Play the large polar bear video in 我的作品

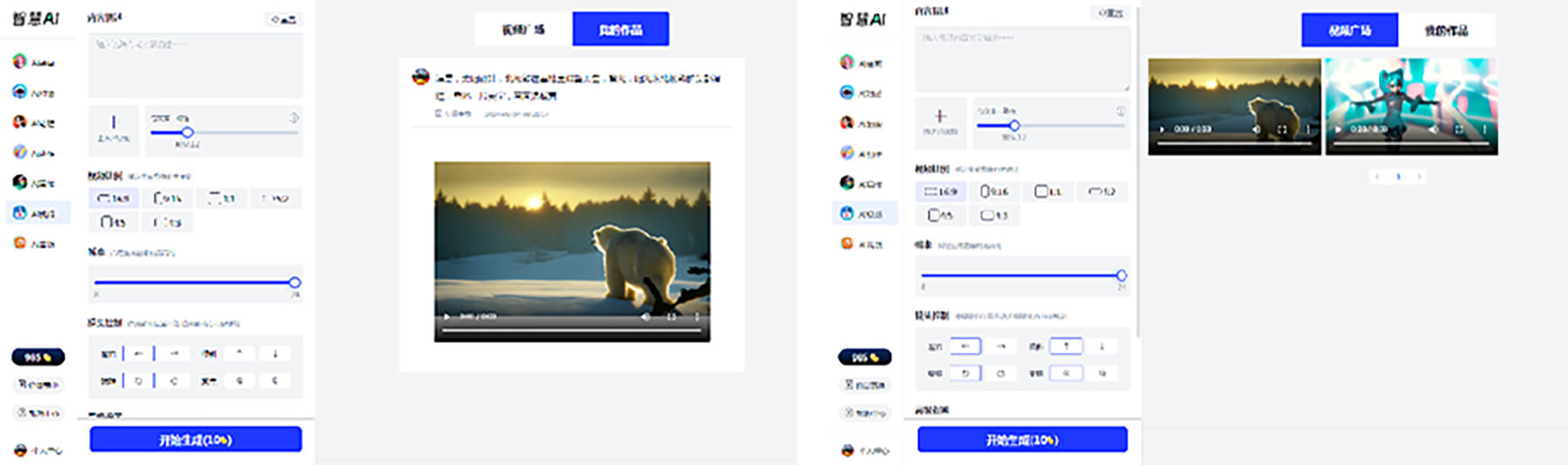(447, 316)
